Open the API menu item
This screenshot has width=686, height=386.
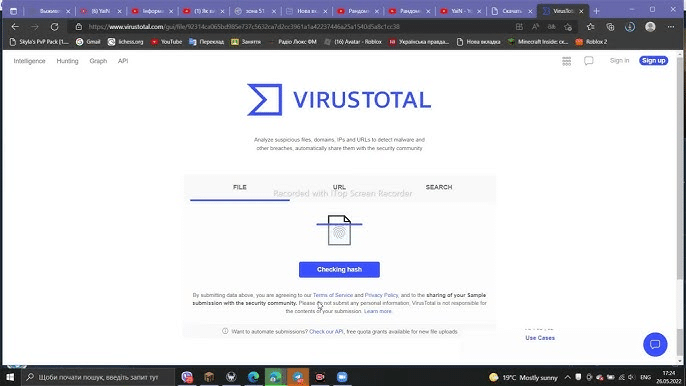coord(123,61)
